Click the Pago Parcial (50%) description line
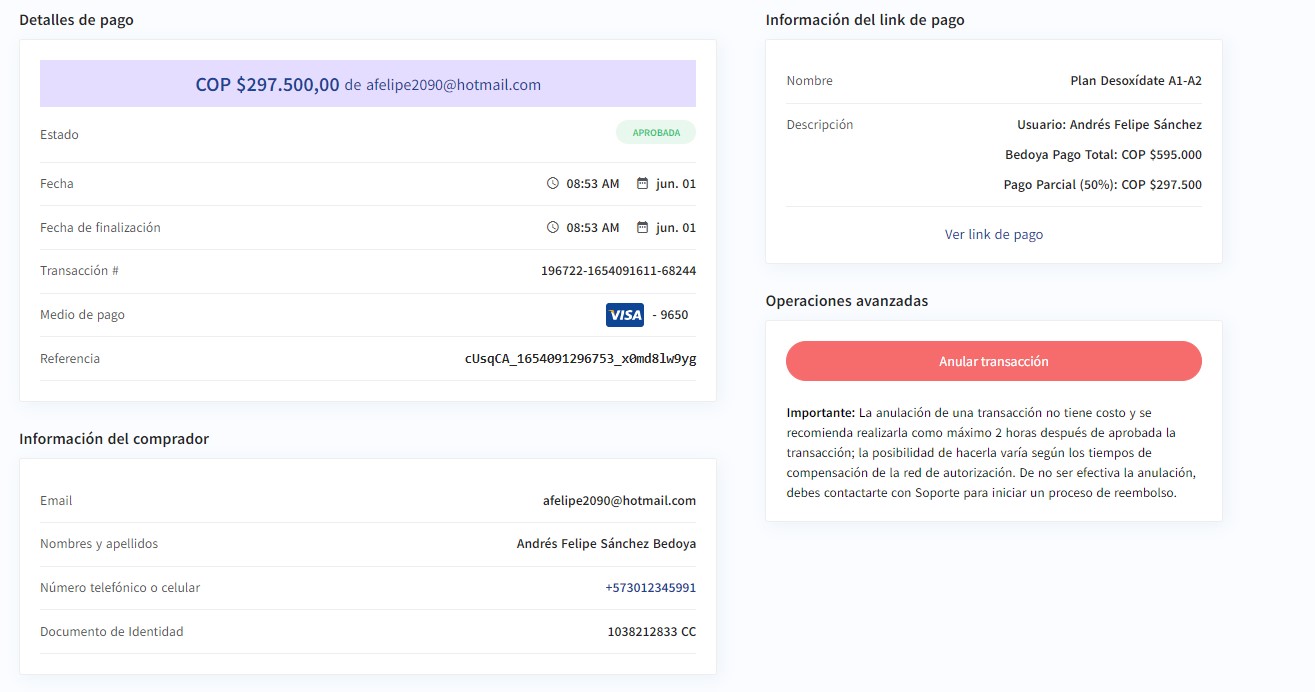This screenshot has width=1315, height=692. pyautogui.click(x=1102, y=185)
